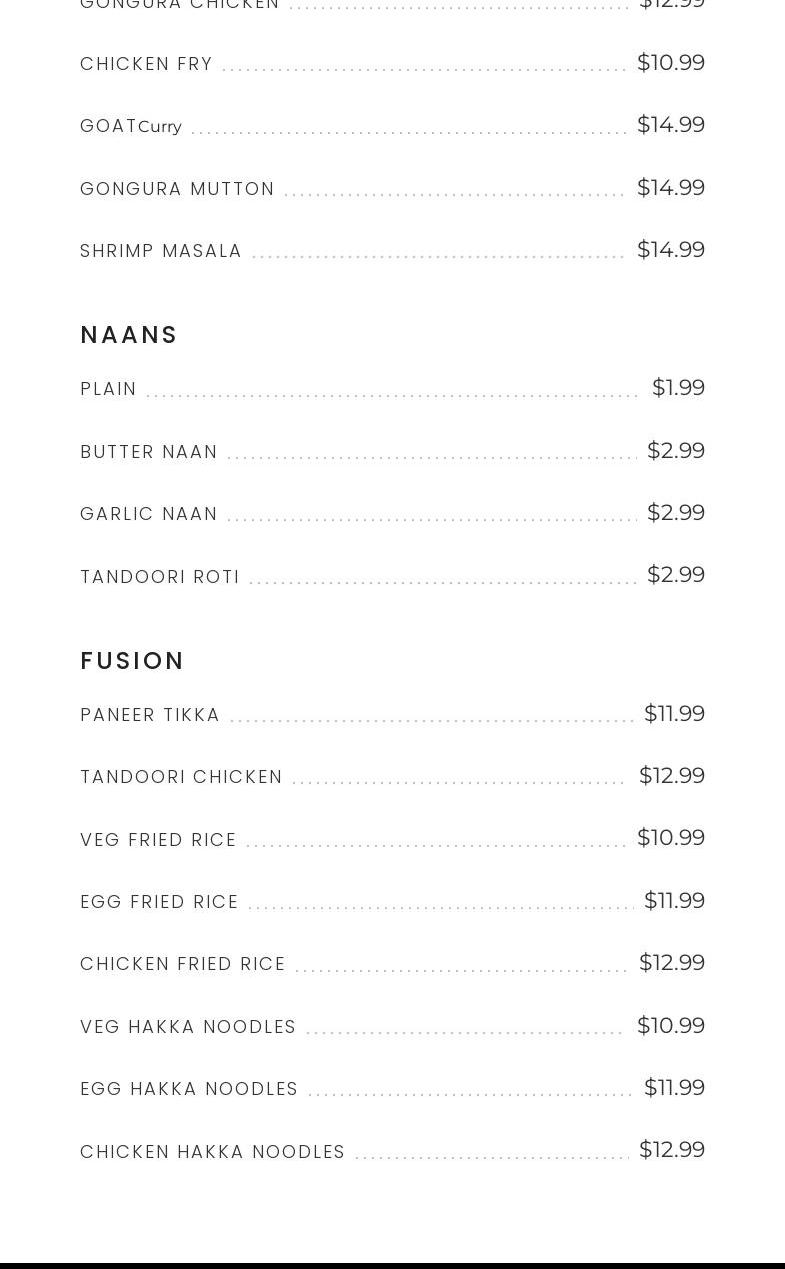Select the Butter Naan item
The width and height of the screenshot is (785, 1269).
point(149,452)
